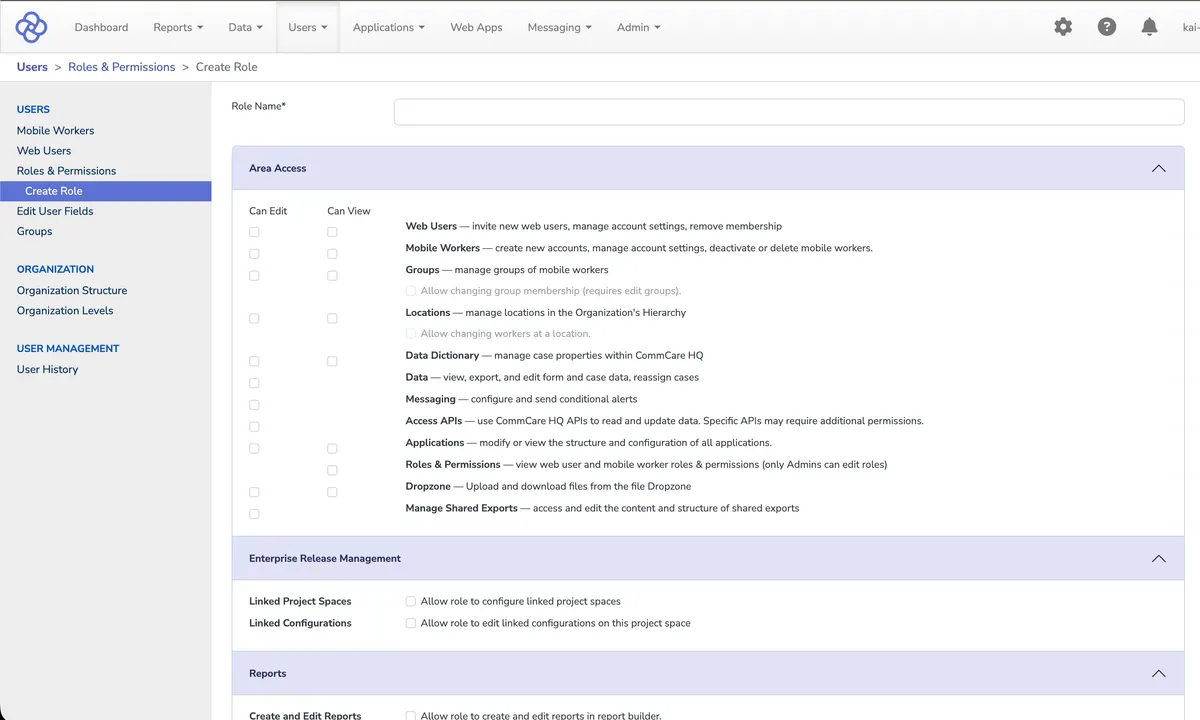Click the Role Name input field
This screenshot has width=1200, height=720.
point(789,112)
